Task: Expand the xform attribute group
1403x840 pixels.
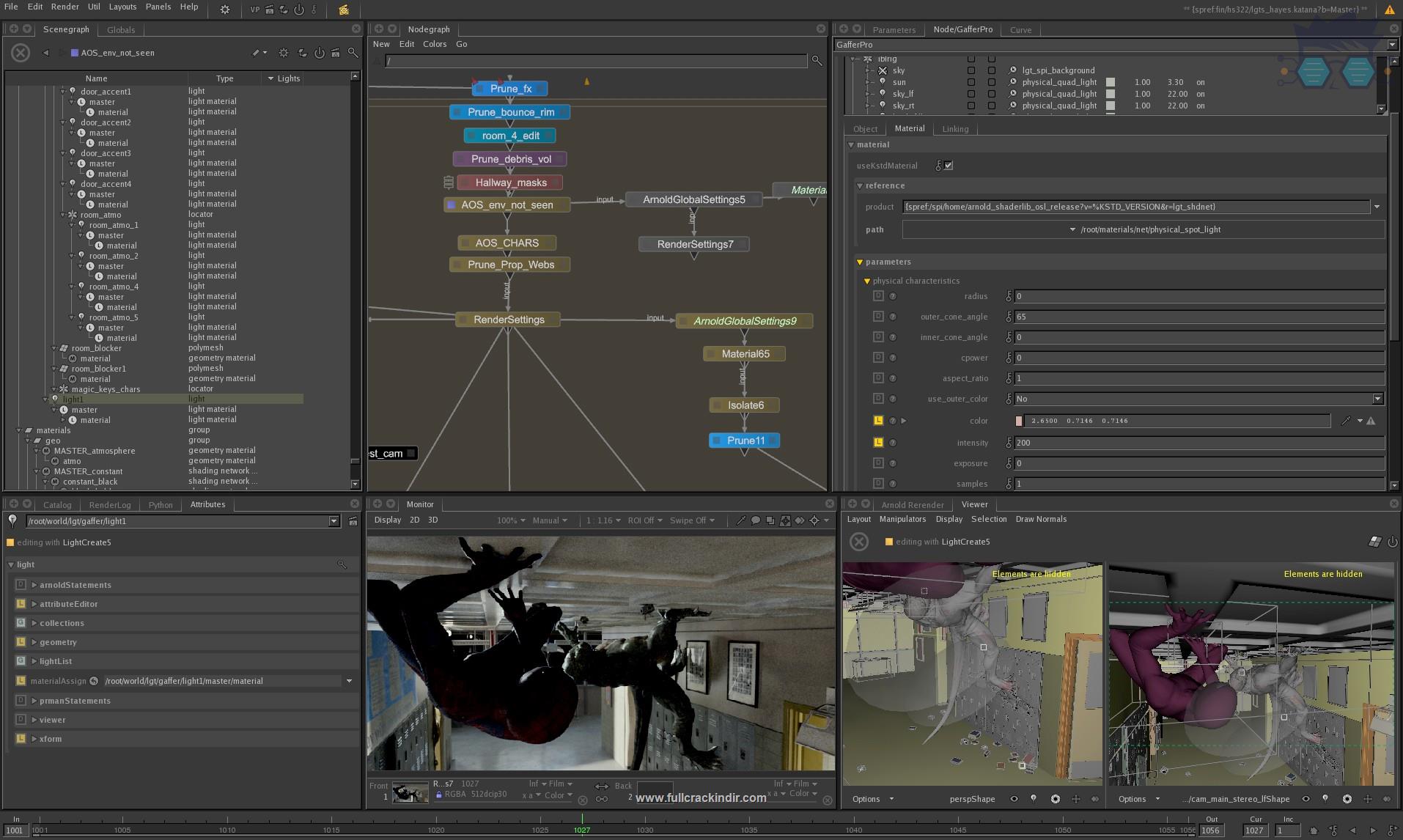Action: pos(34,739)
